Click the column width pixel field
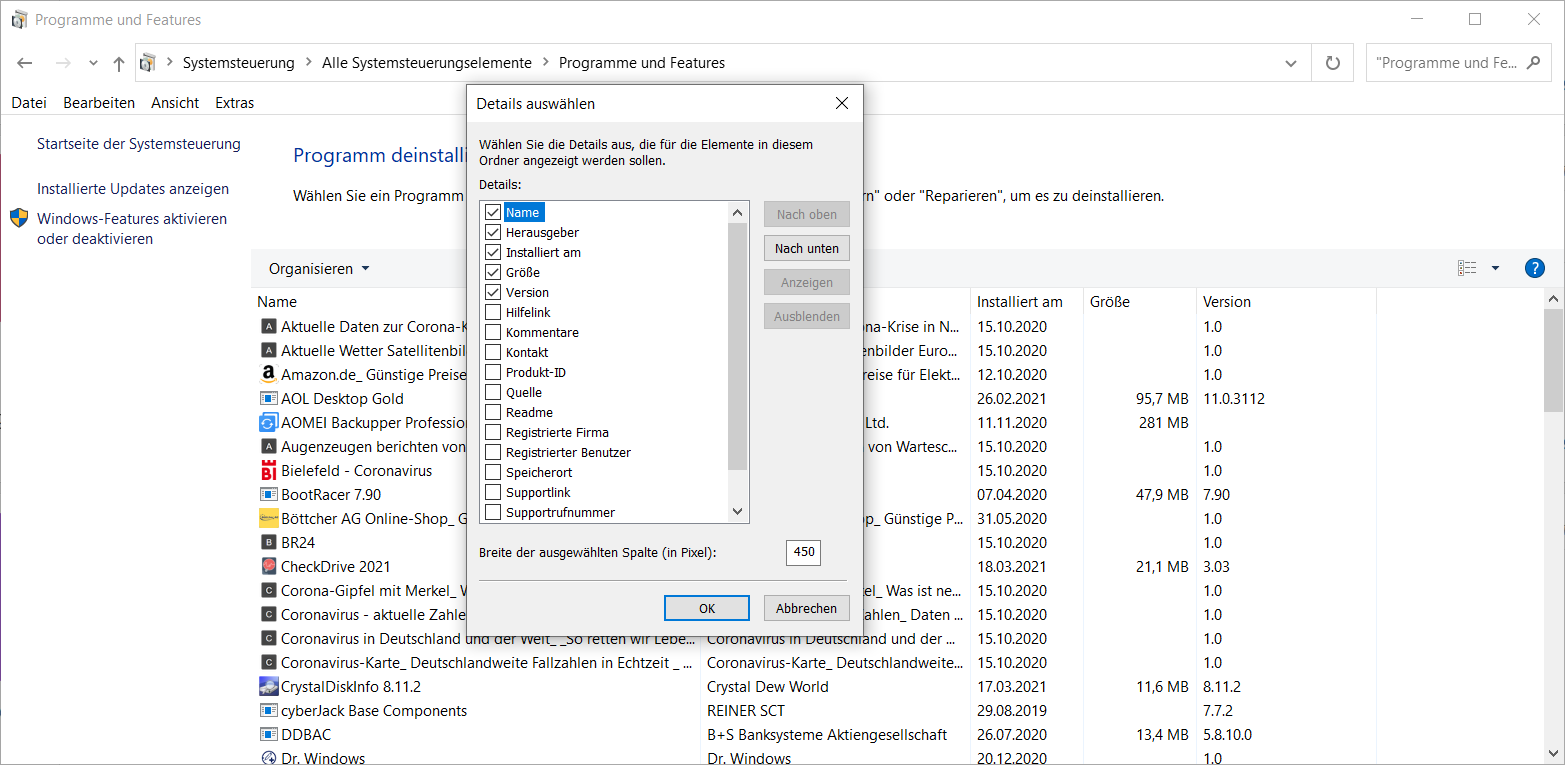Screen dimensions: 1565x765 coord(803,552)
